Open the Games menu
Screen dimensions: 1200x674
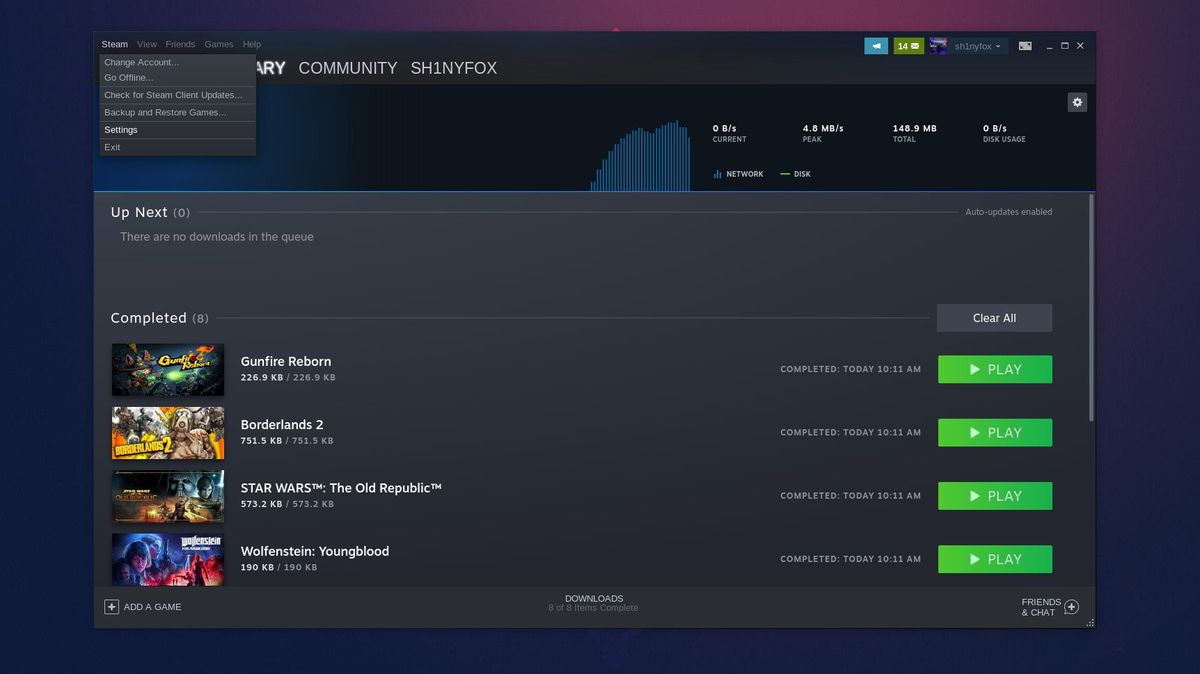(x=219, y=44)
